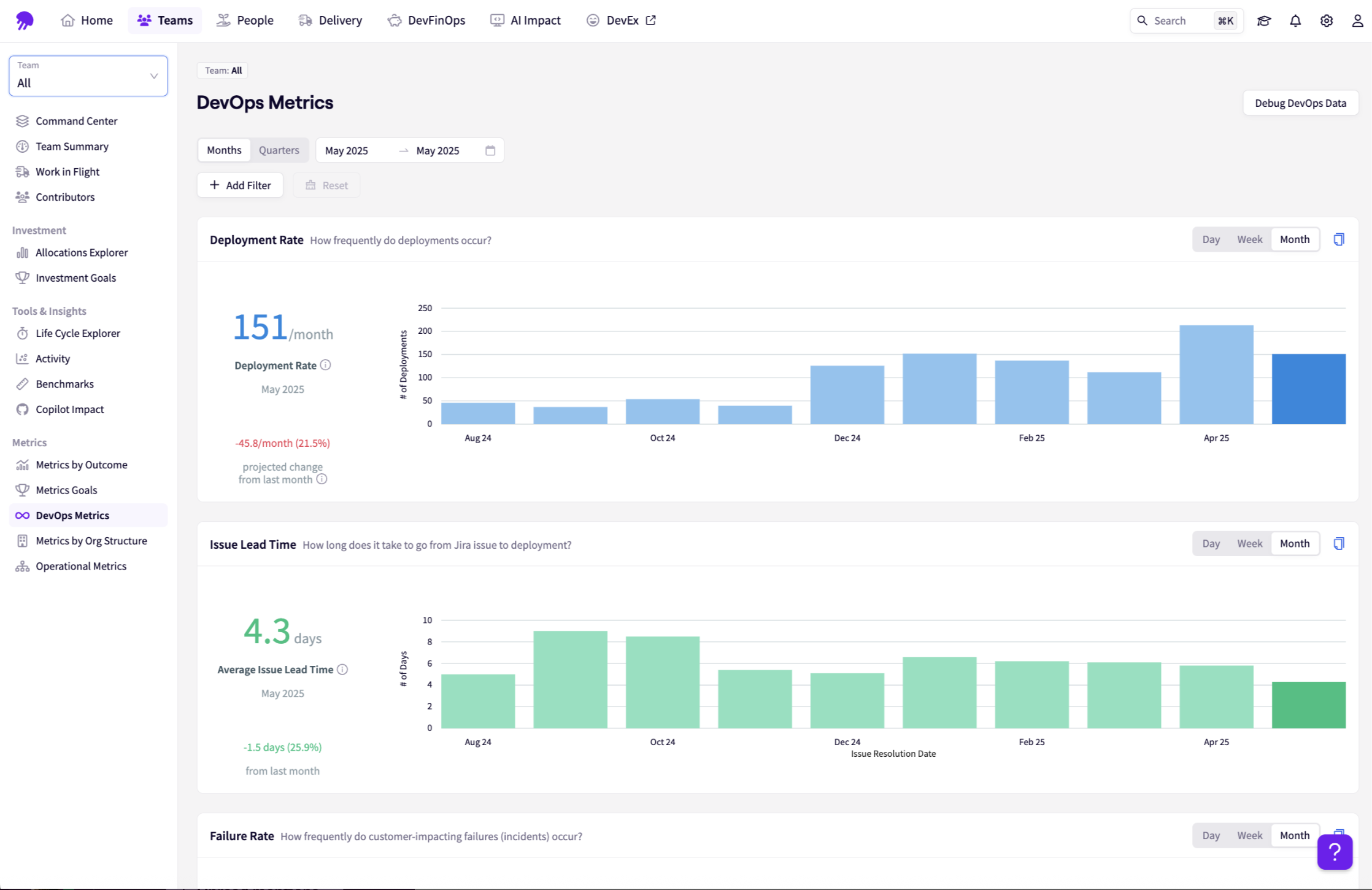Switch to the Delivery section
The width and height of the screenshot is (1372, 890).
(x=330, y=20)
